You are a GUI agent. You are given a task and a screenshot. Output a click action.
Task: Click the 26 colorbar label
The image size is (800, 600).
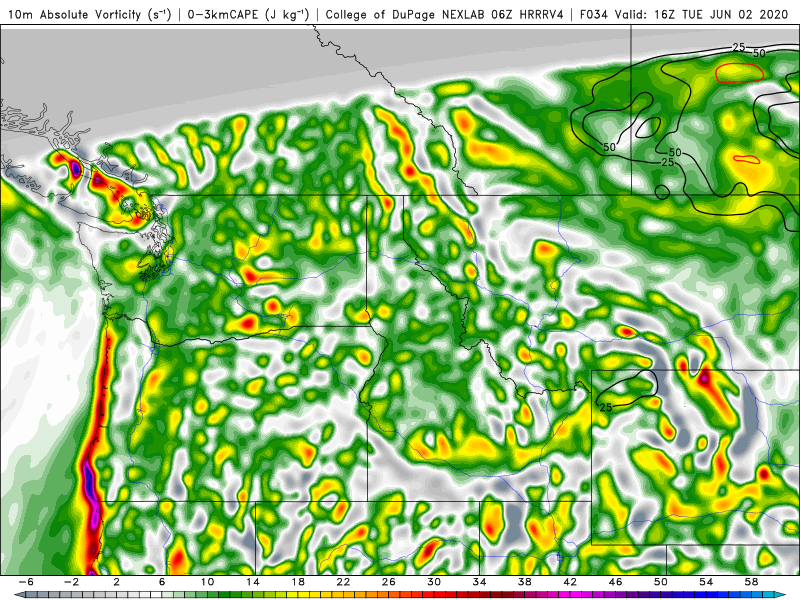(x=389, y=582)
